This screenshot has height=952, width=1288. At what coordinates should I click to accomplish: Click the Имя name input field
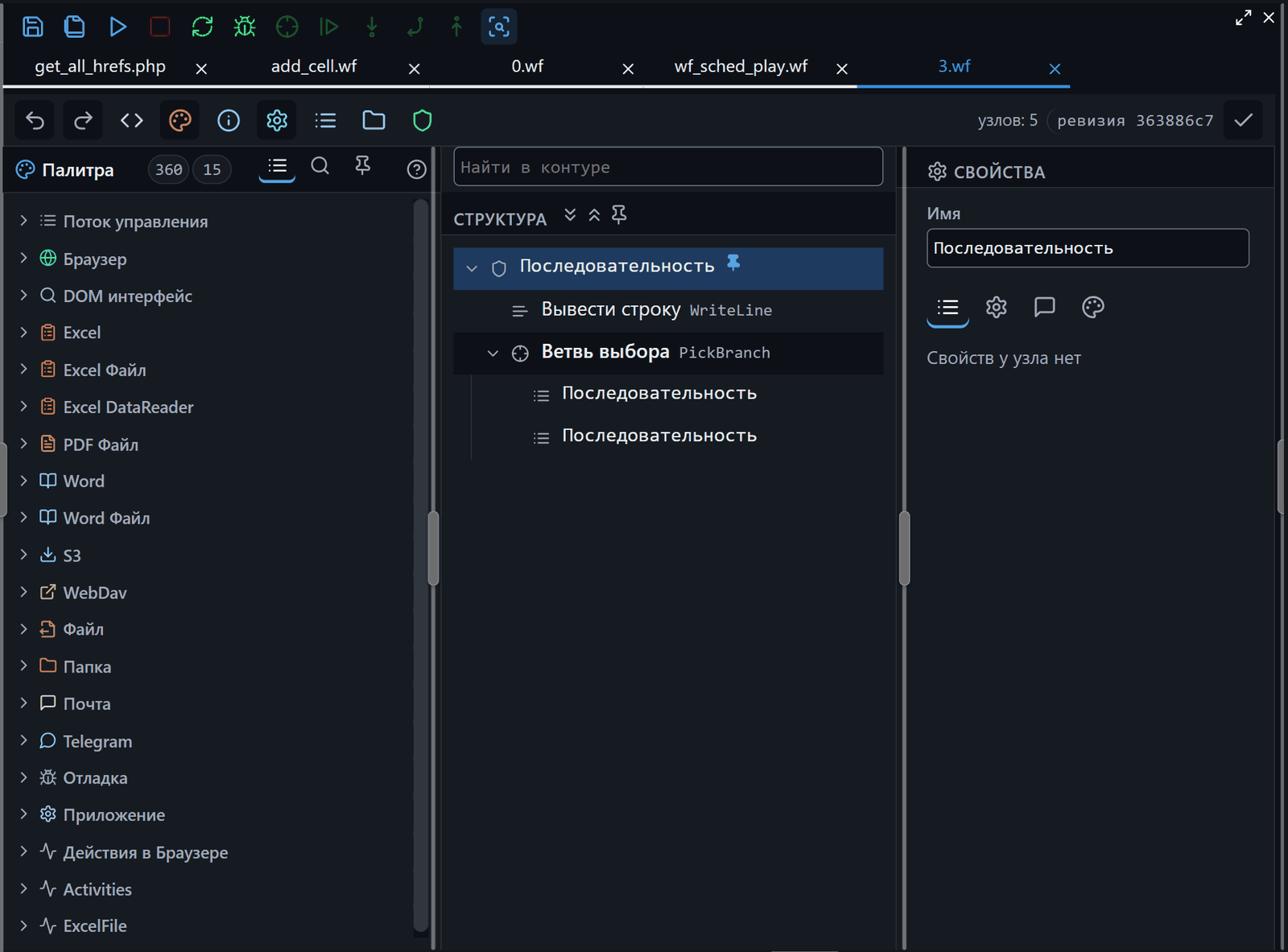(1088, 248)
